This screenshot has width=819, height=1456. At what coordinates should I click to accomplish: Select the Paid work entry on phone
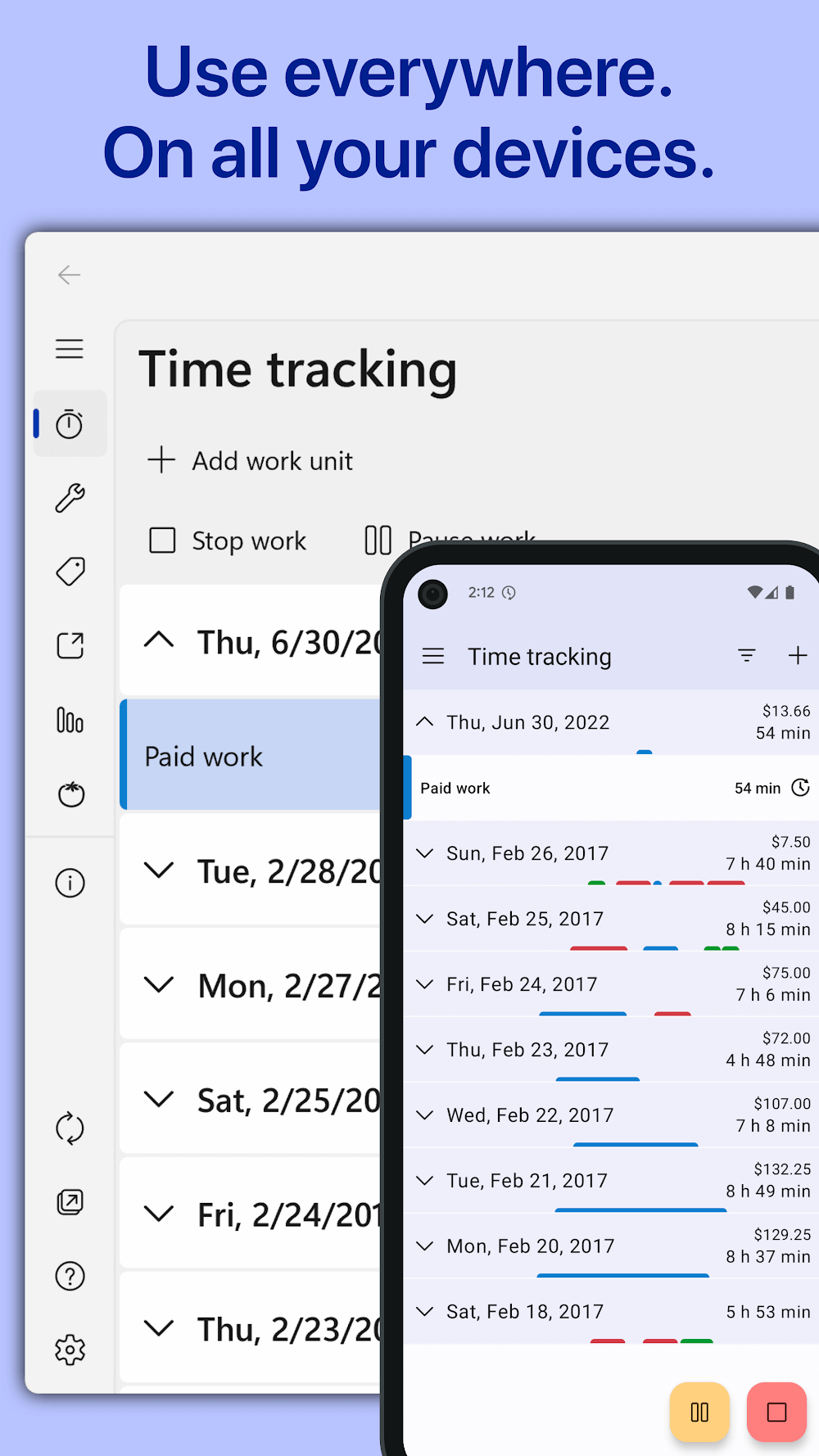[x=573, y=788]
